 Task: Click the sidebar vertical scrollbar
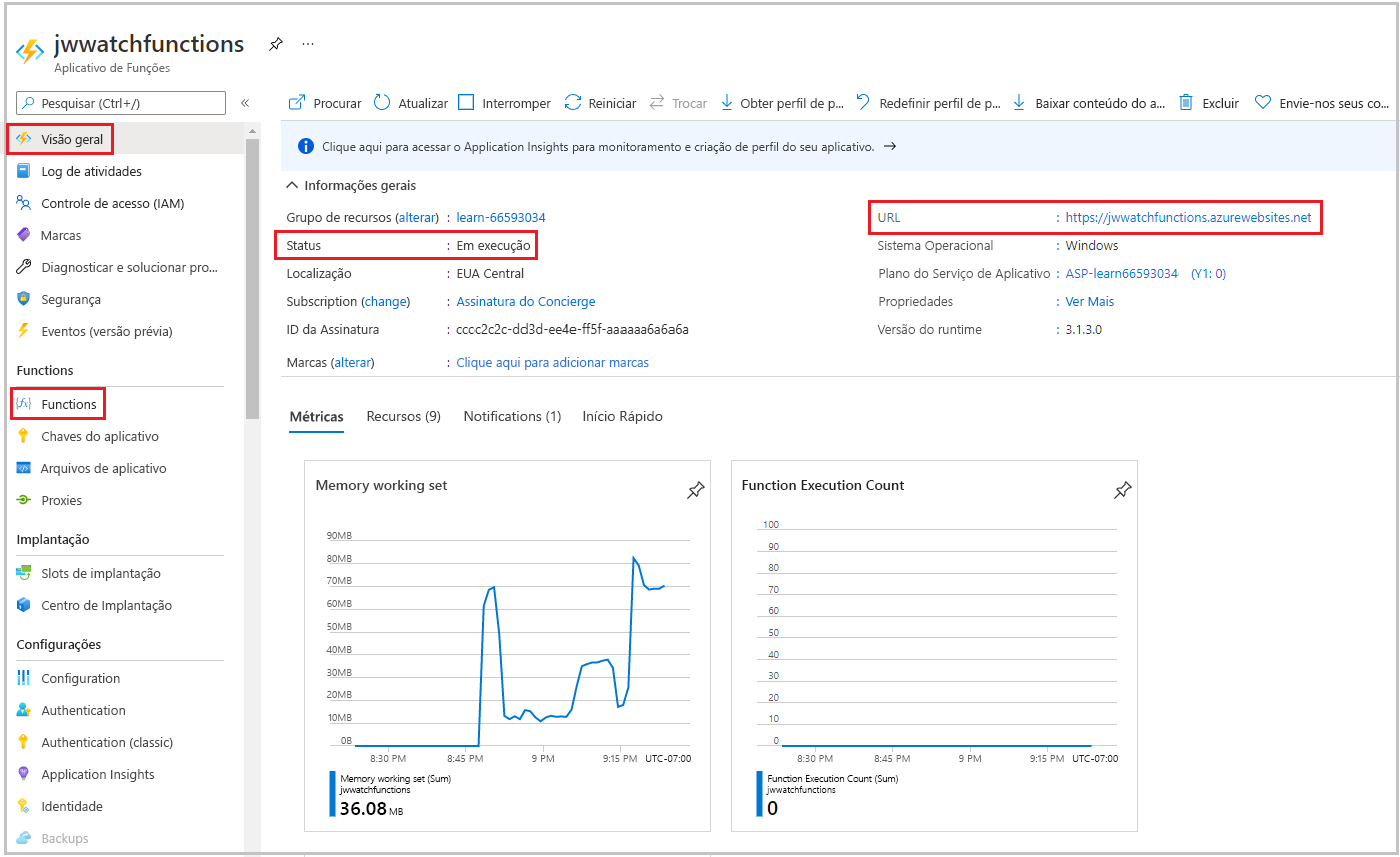(x=252, y=278)
